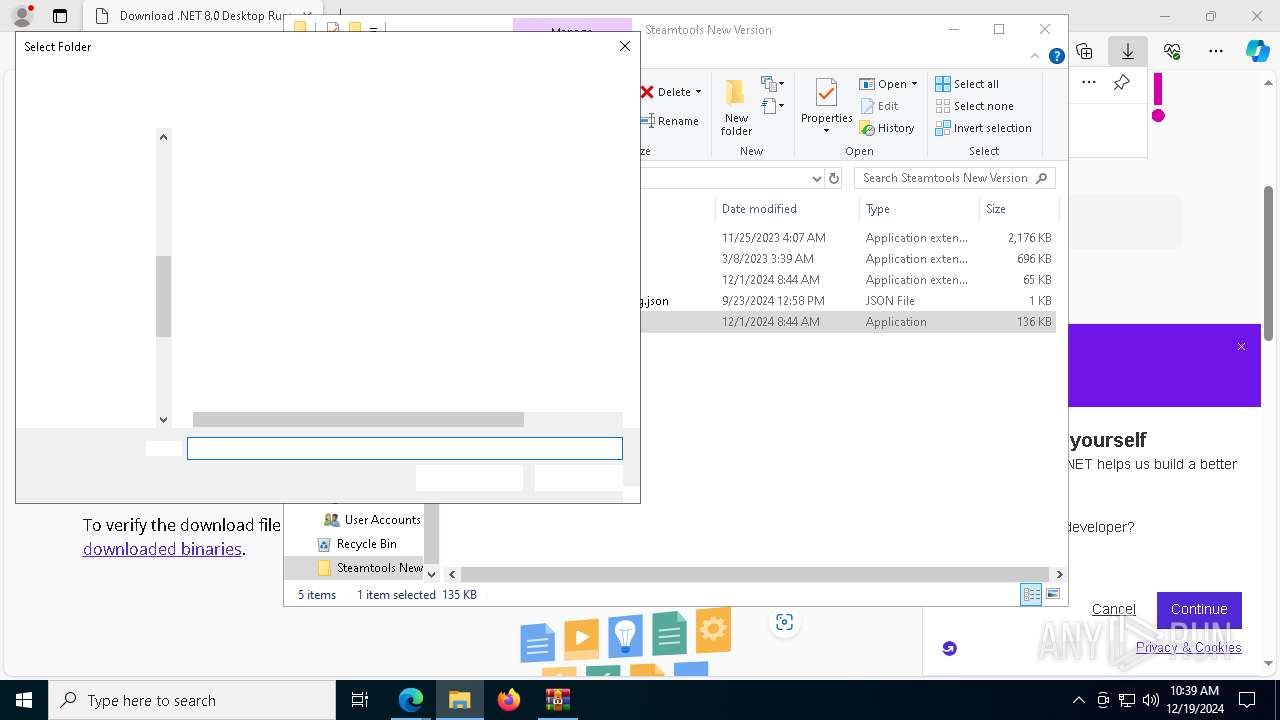Select the JSON File row
The image size is (1280, 720).
pos(849,301)
